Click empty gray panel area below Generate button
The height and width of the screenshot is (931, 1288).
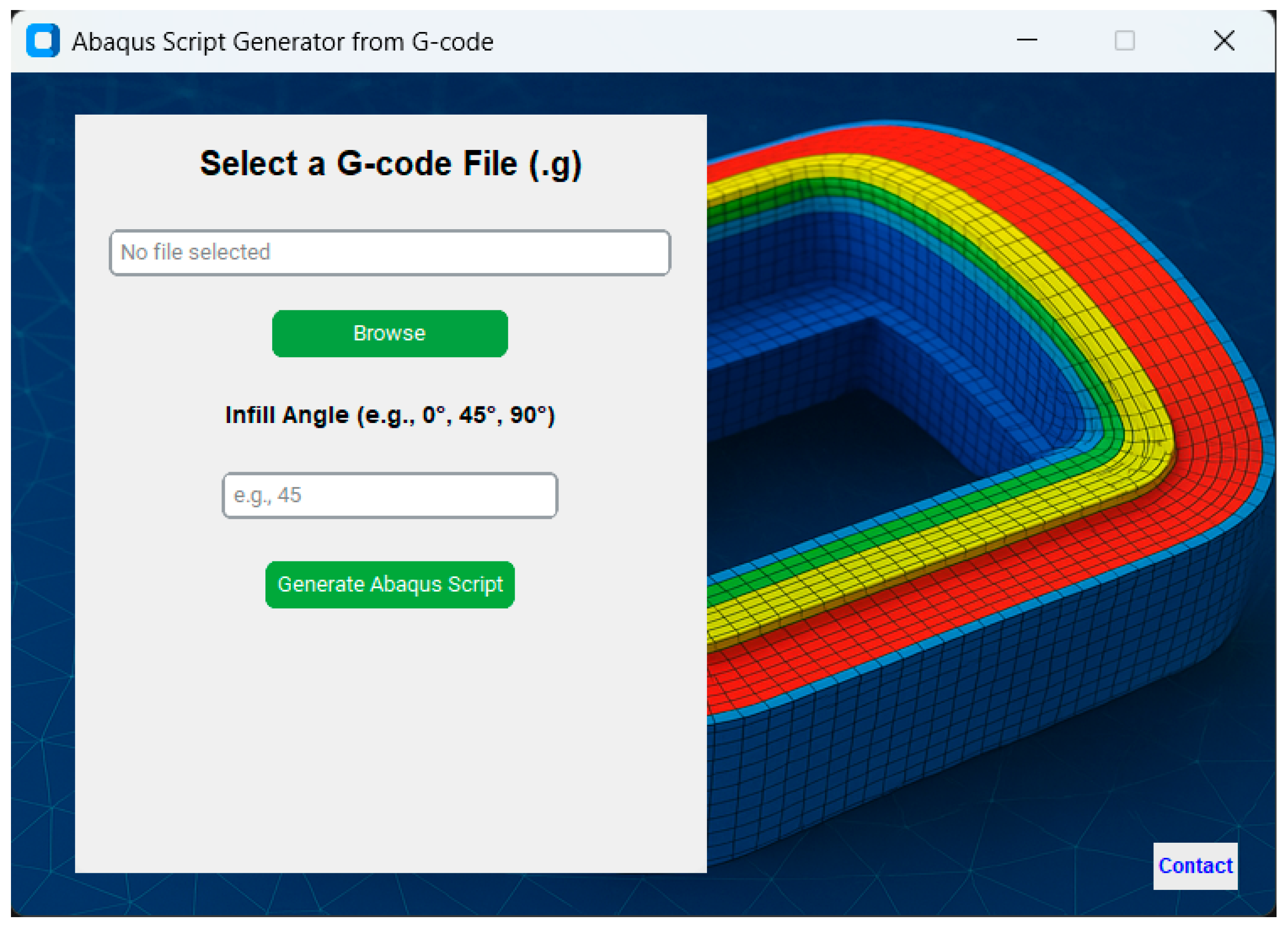(x=390, y=739)
